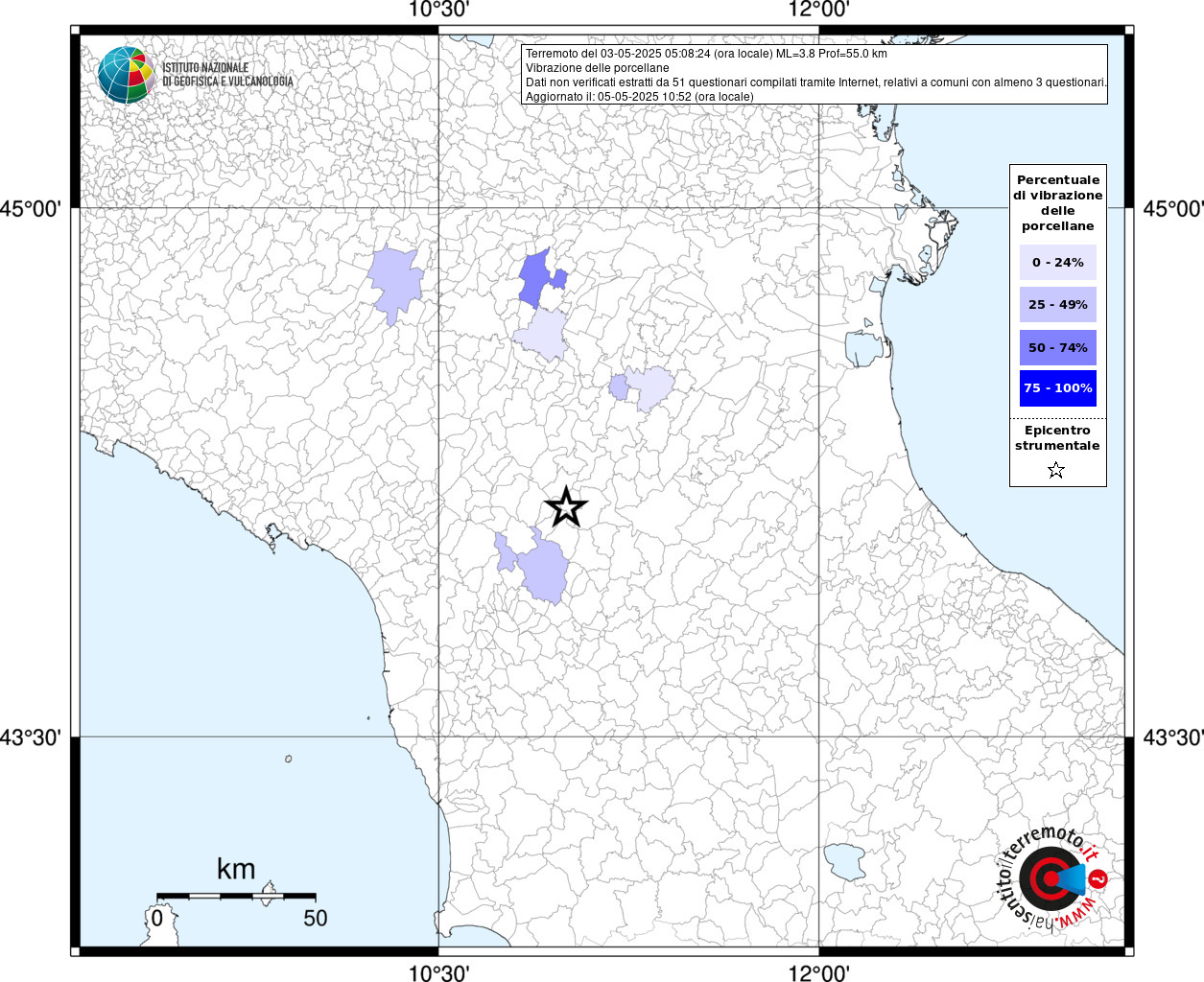
Task: Click the INGV globe logo
Action: (x=126, y=75)
